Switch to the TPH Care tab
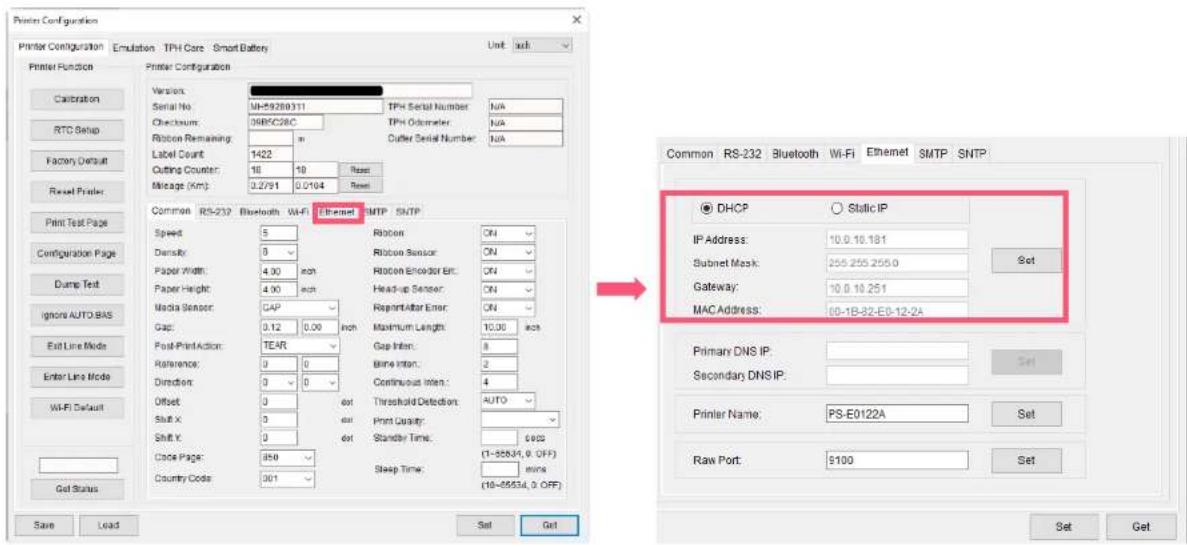Image resolution: width=1187 pixels, height=545 pixels. coord(183,48)
